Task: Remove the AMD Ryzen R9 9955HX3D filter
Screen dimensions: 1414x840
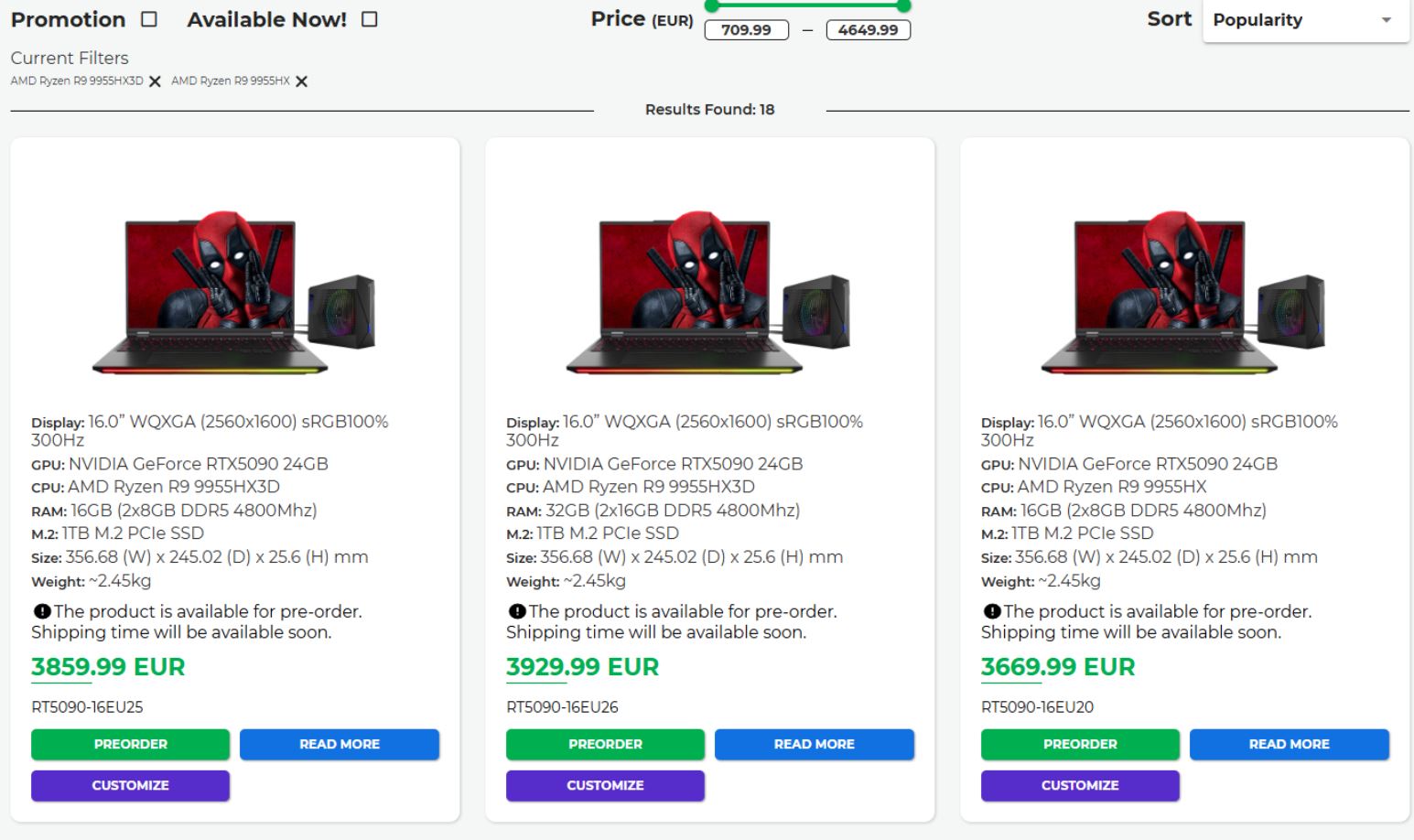Action: [x=155, y=81]
